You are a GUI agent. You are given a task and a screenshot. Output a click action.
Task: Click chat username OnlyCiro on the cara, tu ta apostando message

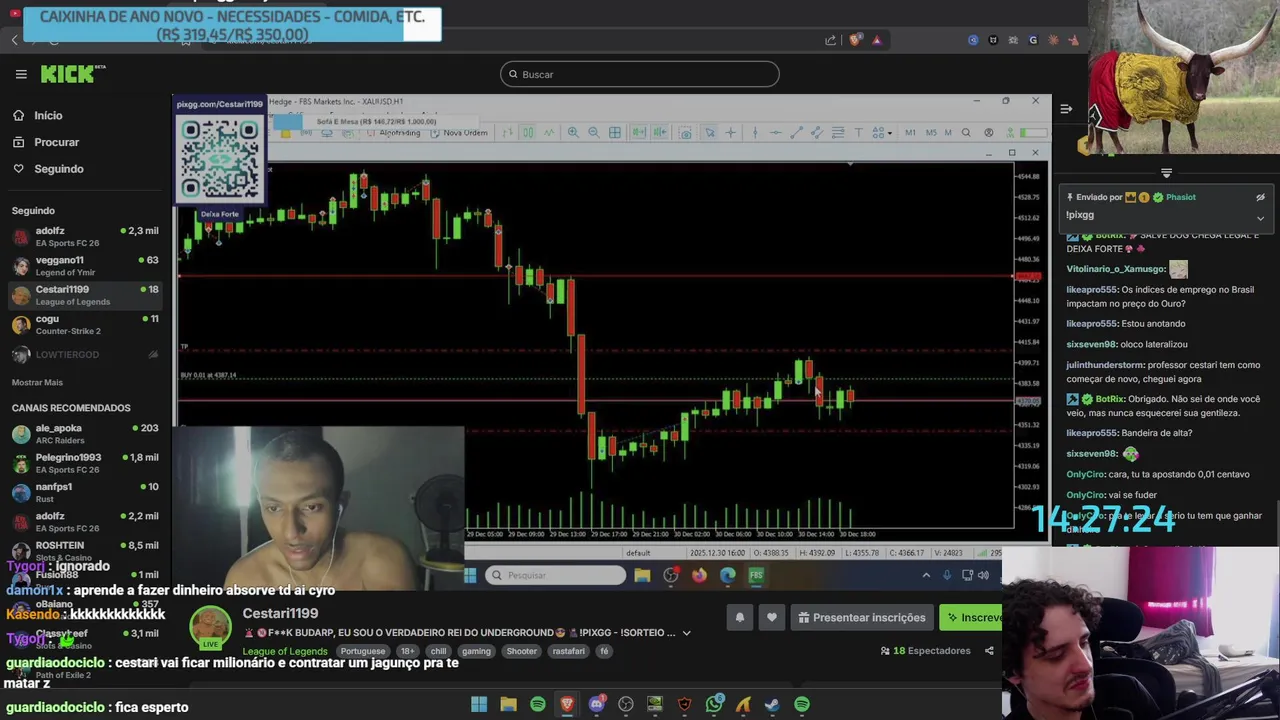tap(1085, 474)
